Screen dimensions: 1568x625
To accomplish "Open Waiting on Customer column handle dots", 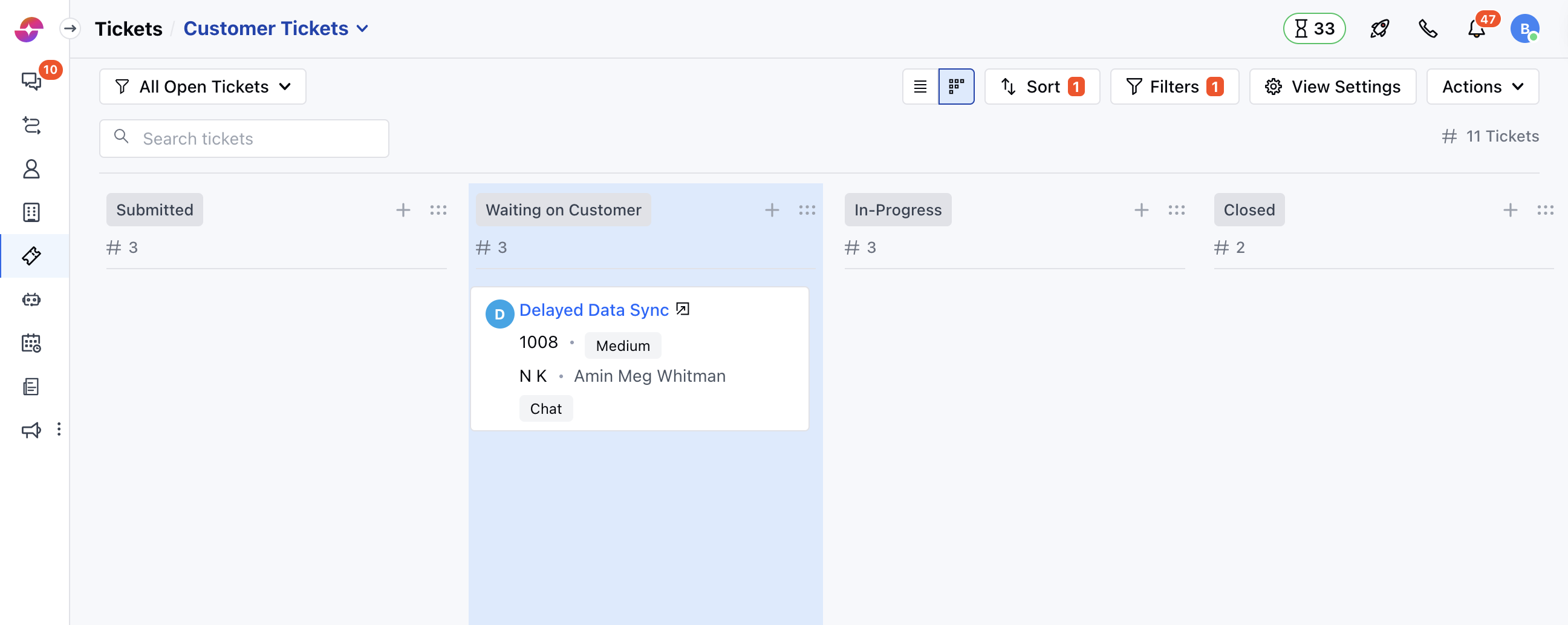I will (807, 210).
